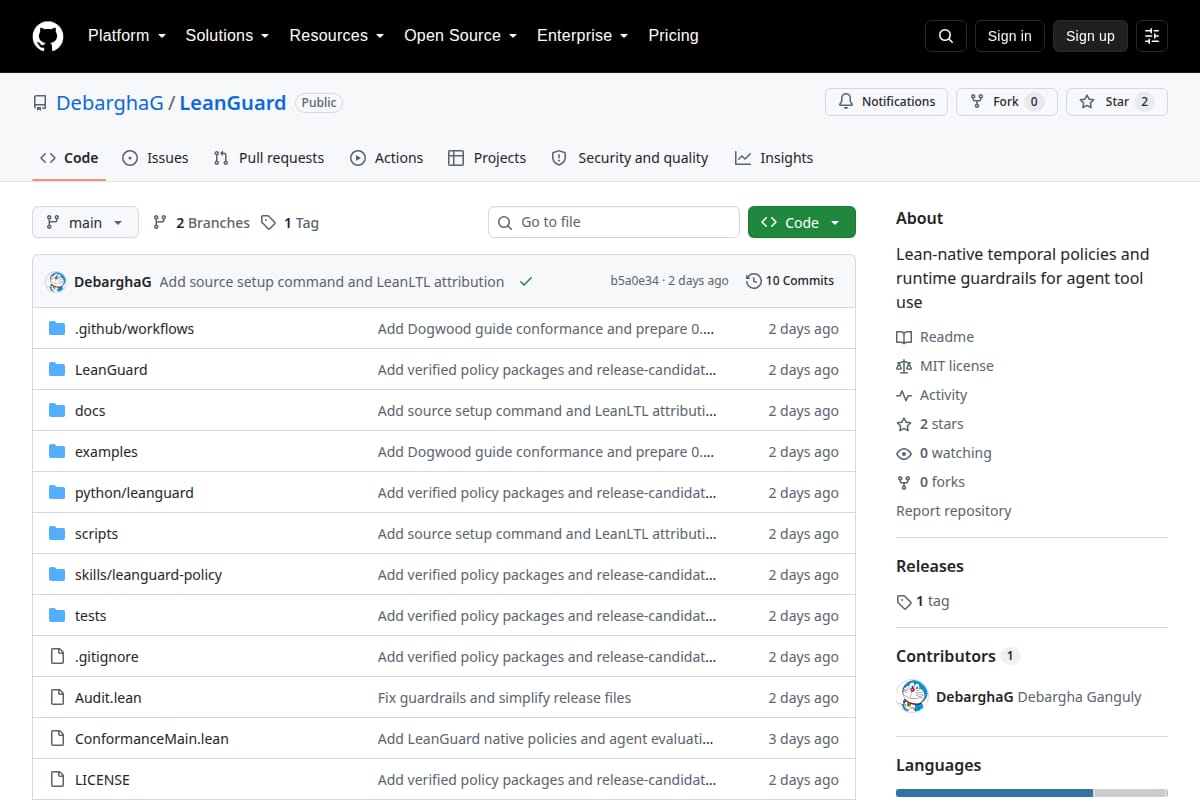Click the examples folder icon
1200x800 pixels.
57,452
